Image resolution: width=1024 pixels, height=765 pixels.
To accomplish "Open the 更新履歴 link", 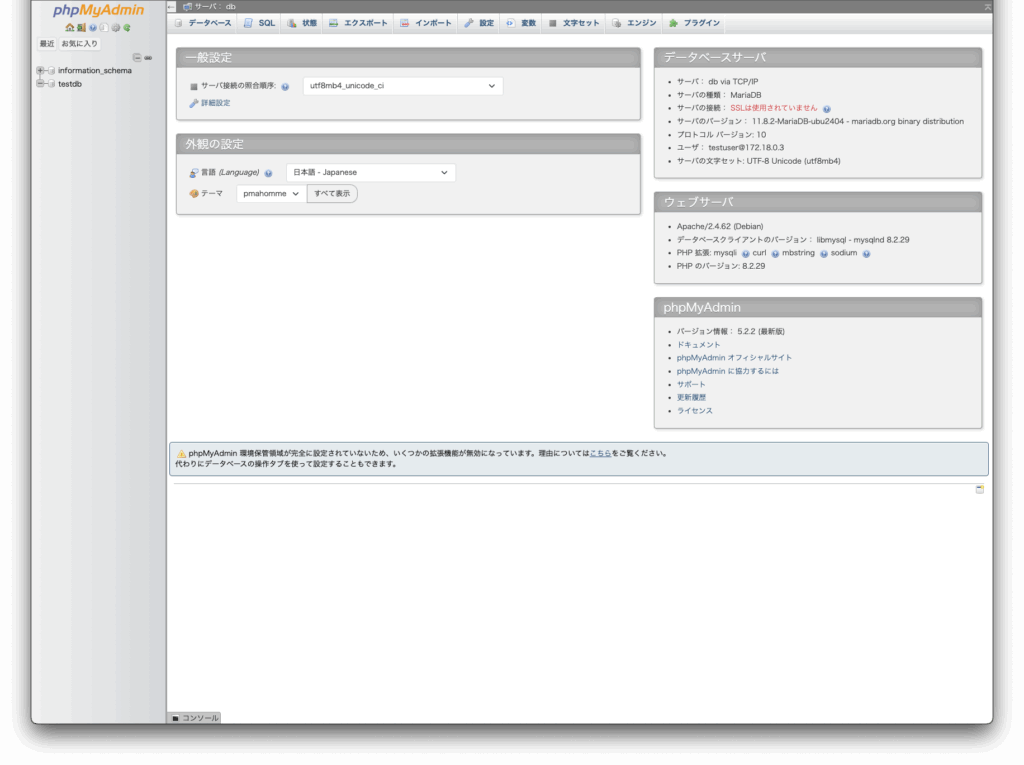I will tap(691, 398).
